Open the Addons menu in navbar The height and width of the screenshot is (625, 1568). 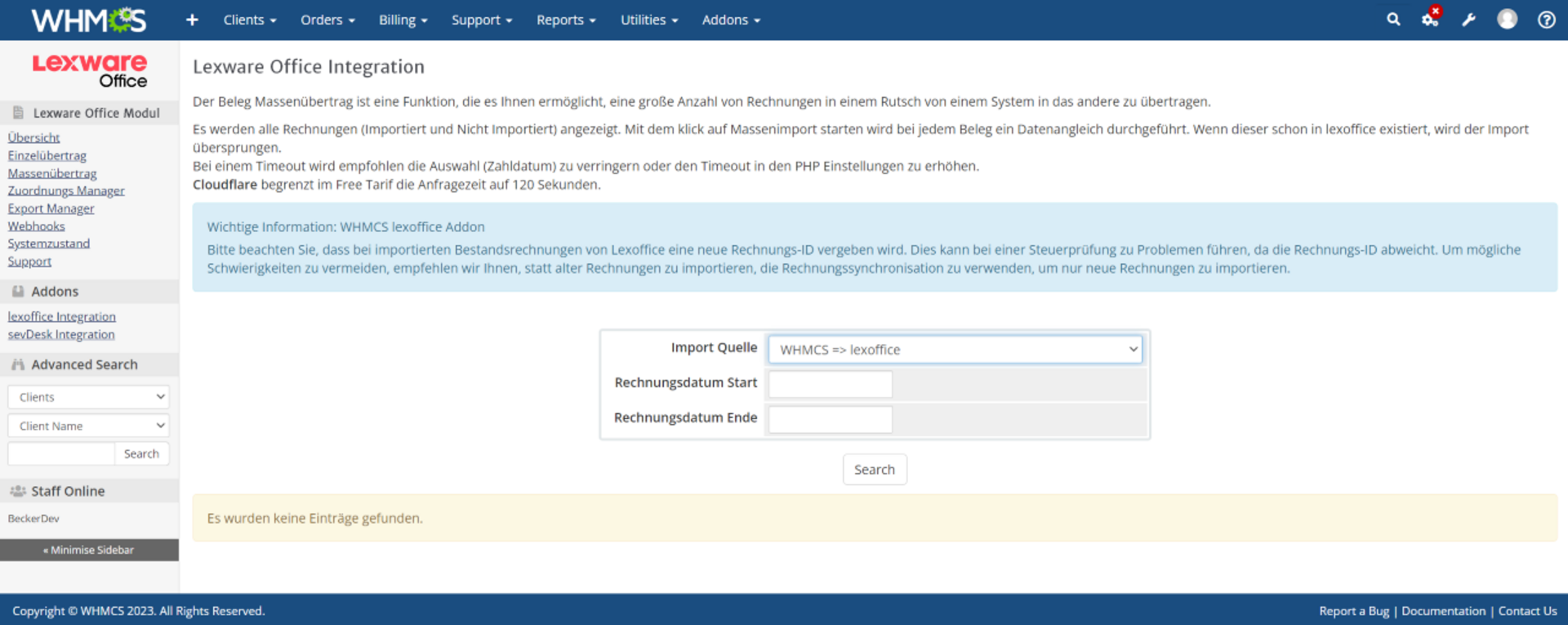731,20
